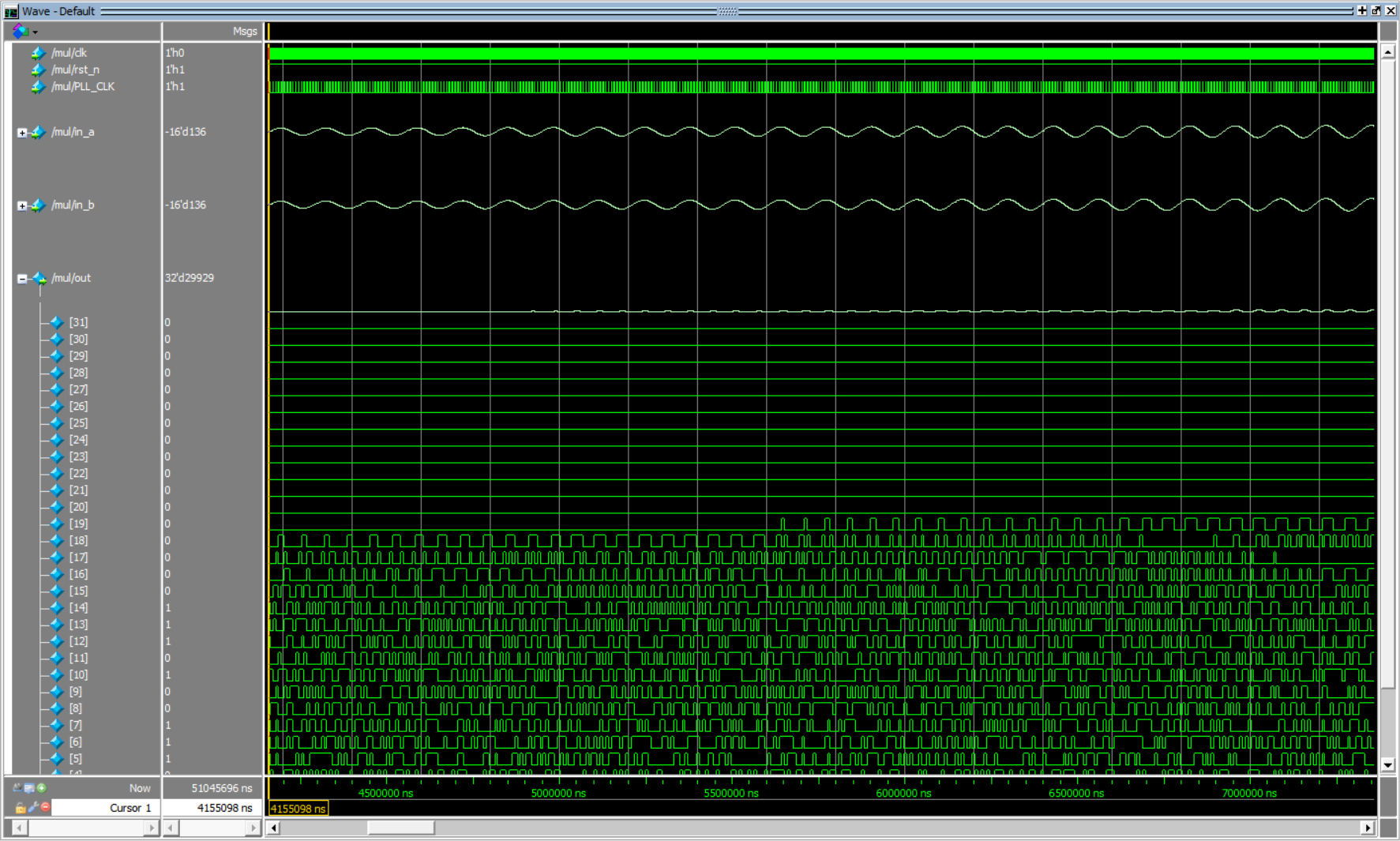Click the value 1'h0 of /mul/clk
Viewport: 1400px width, 841px height.
click(x=175, y=53)
